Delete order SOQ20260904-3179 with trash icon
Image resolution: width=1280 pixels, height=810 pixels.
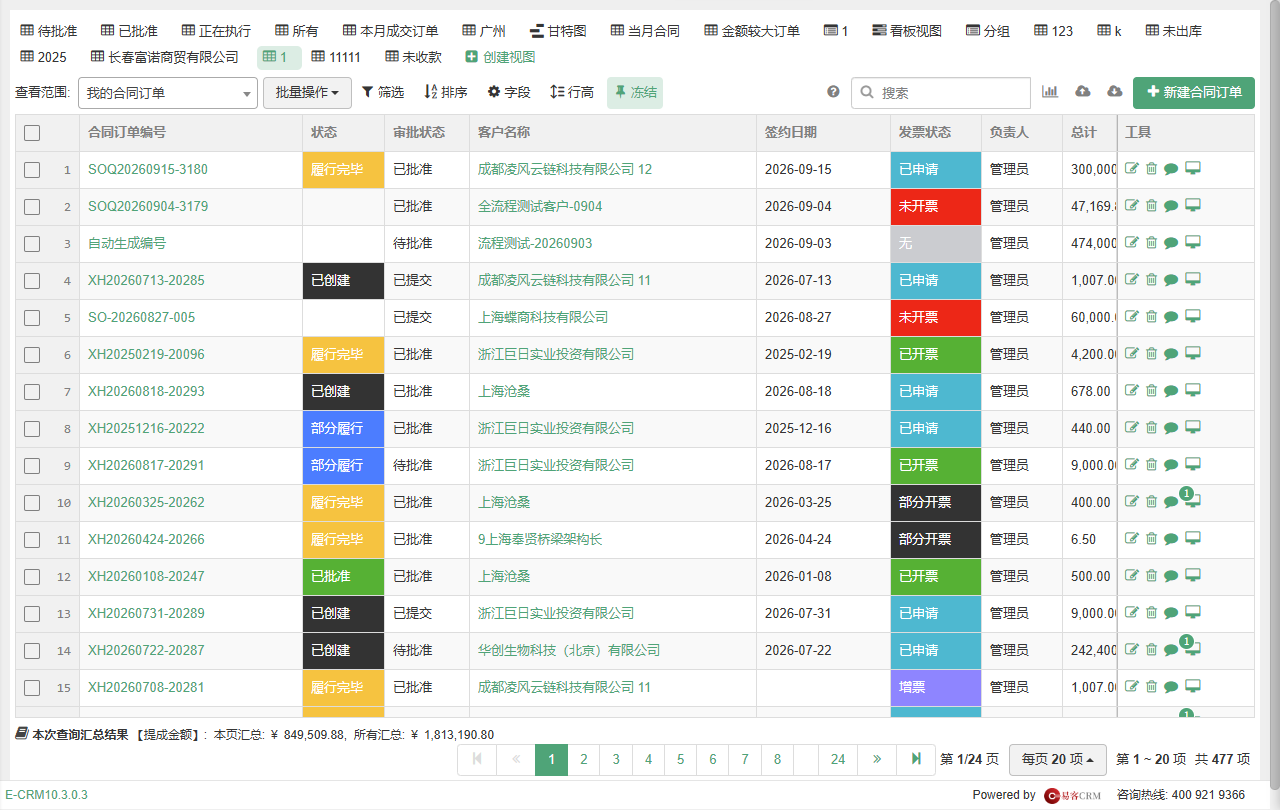tap(1151, 206)
